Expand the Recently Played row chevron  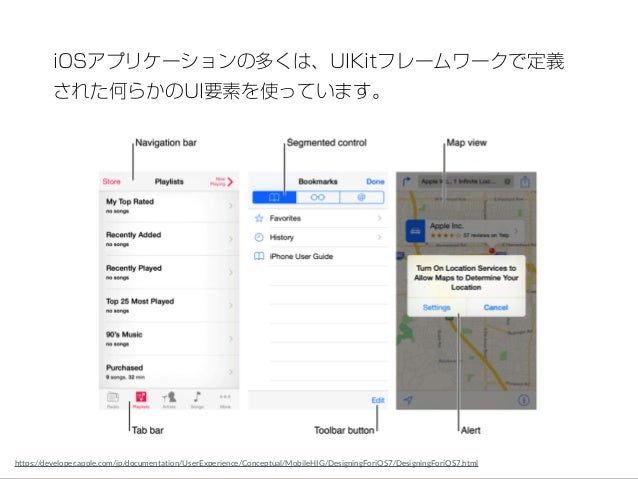coord(231,272)
